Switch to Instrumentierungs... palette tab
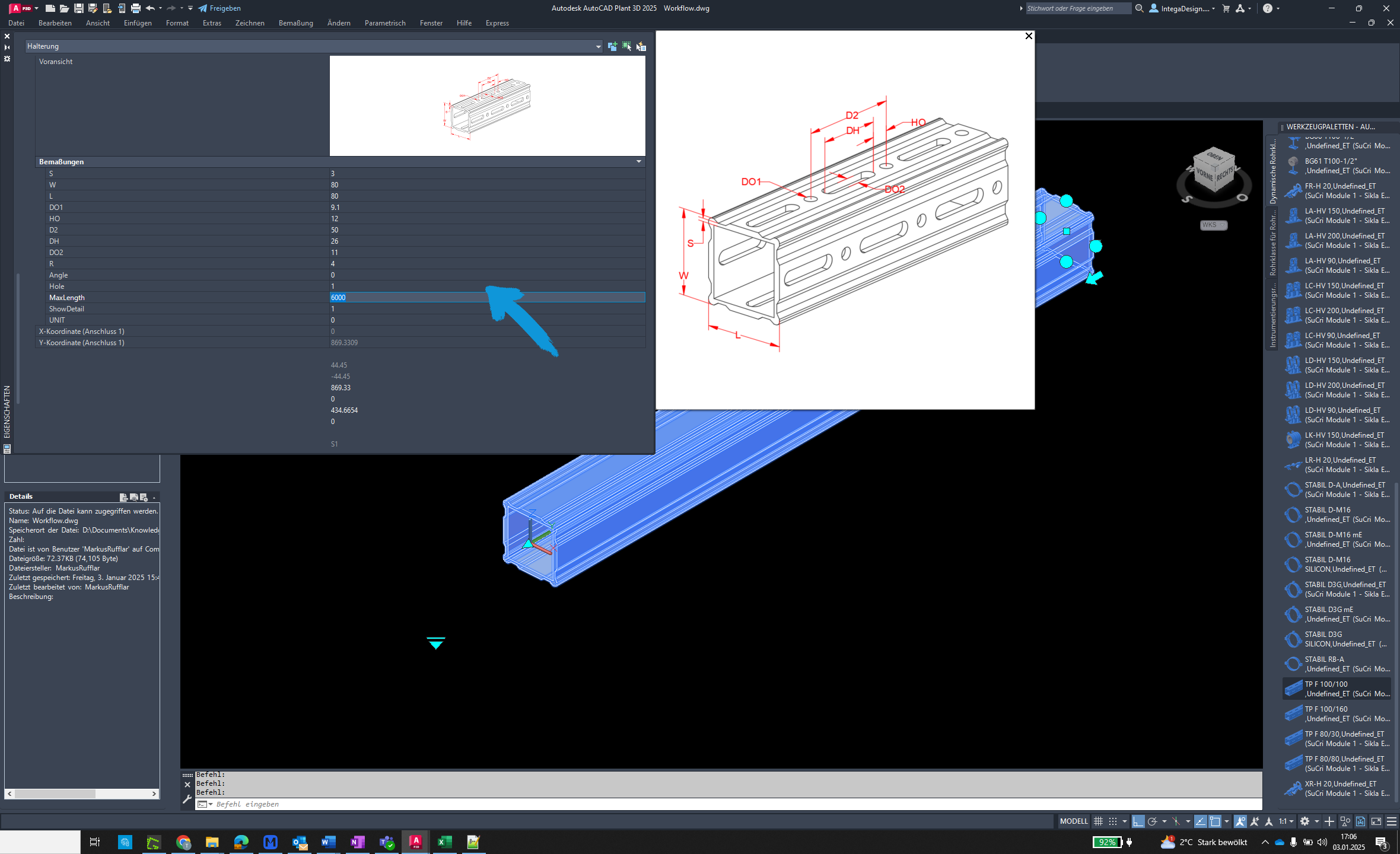The height and width of the screenshot is (854, 1400). point(1272,316)
